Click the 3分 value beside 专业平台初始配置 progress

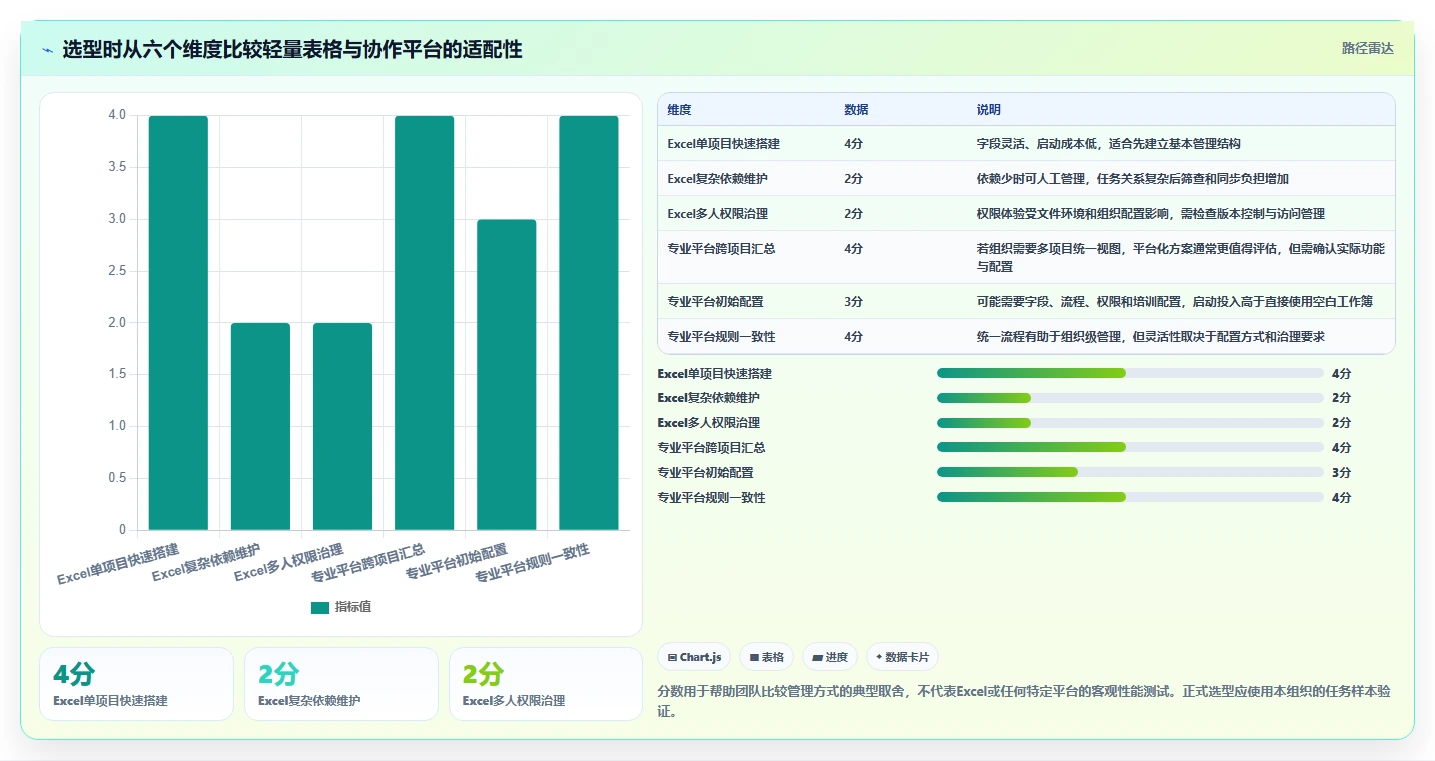1341,472
